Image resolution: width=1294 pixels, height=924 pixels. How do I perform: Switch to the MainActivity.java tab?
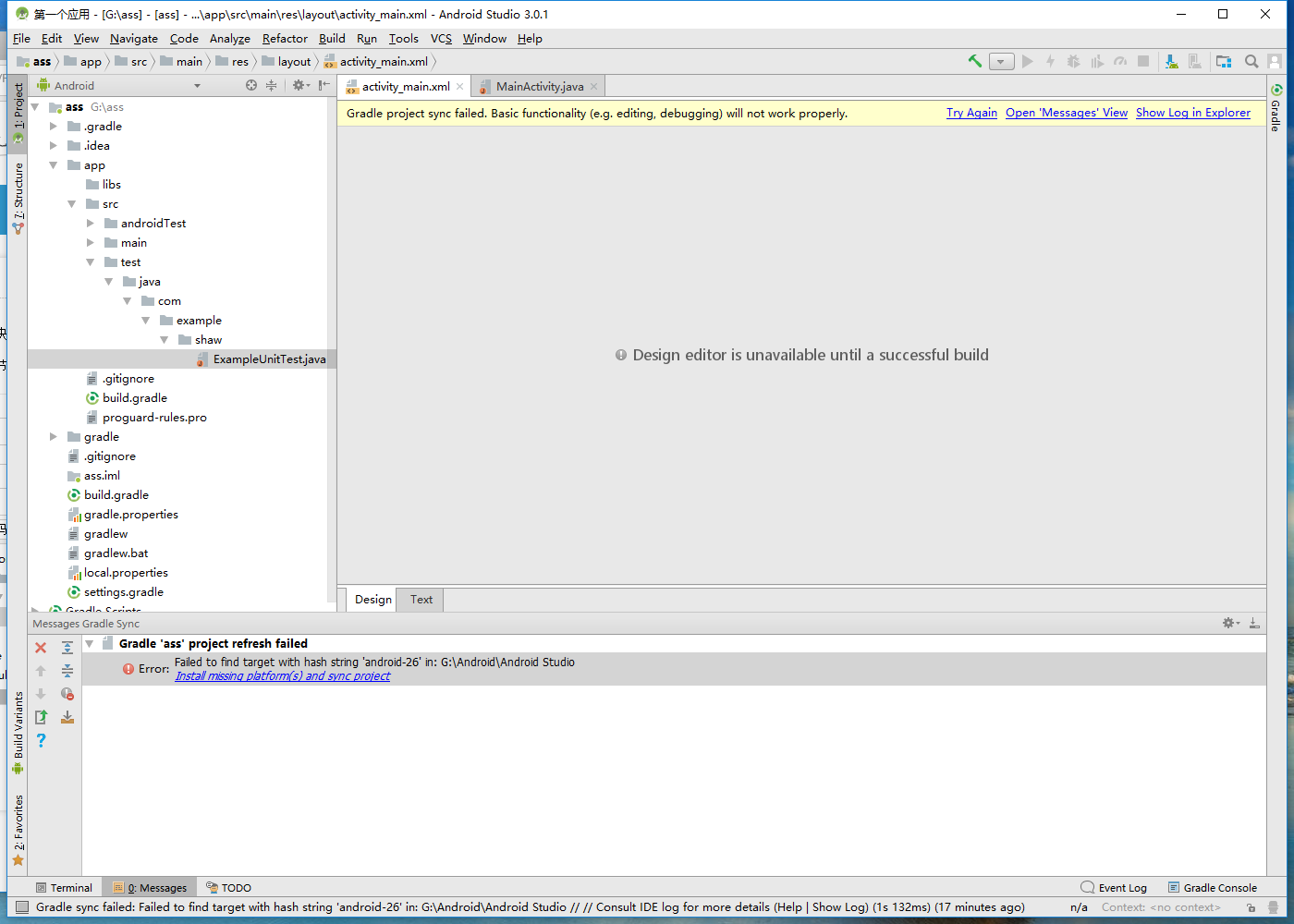pyautogui.click(x=540, y=86)
